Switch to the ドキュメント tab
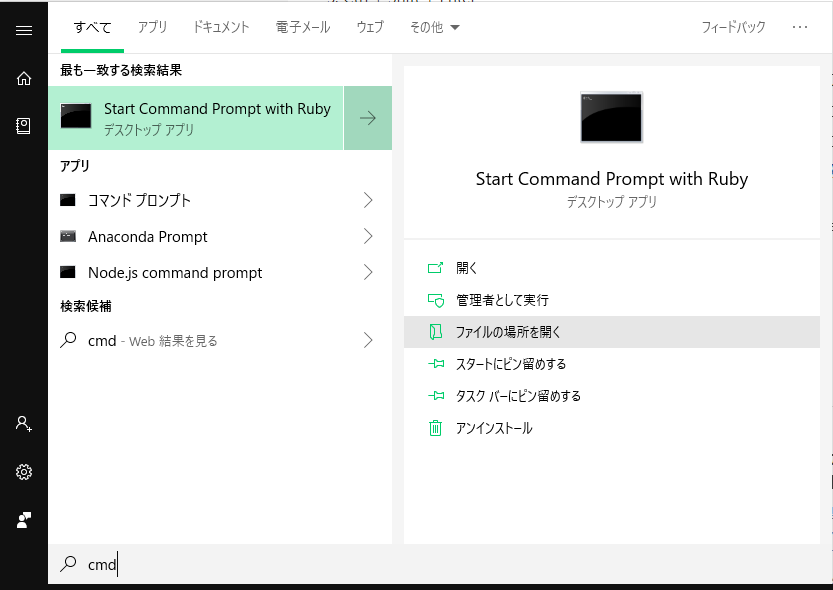 pyautogui.click(x=221, y=27)
